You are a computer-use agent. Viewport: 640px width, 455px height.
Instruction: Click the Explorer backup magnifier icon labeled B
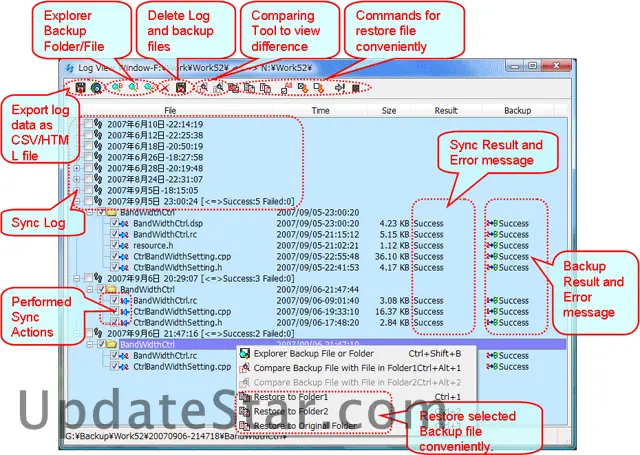click(x=117, y=87)
